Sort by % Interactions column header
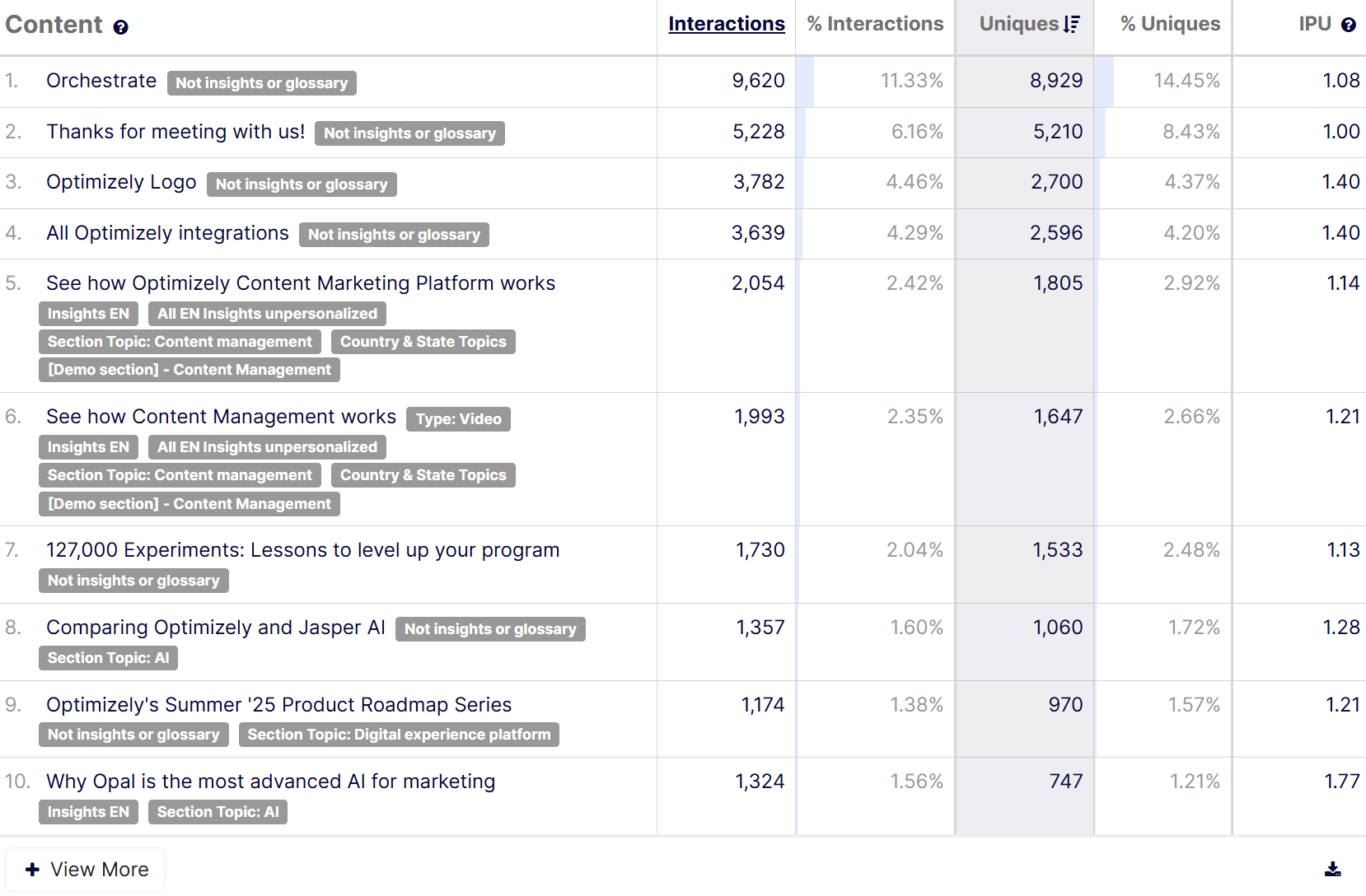This screenshot has height=896, width=1366. (874, 24)
